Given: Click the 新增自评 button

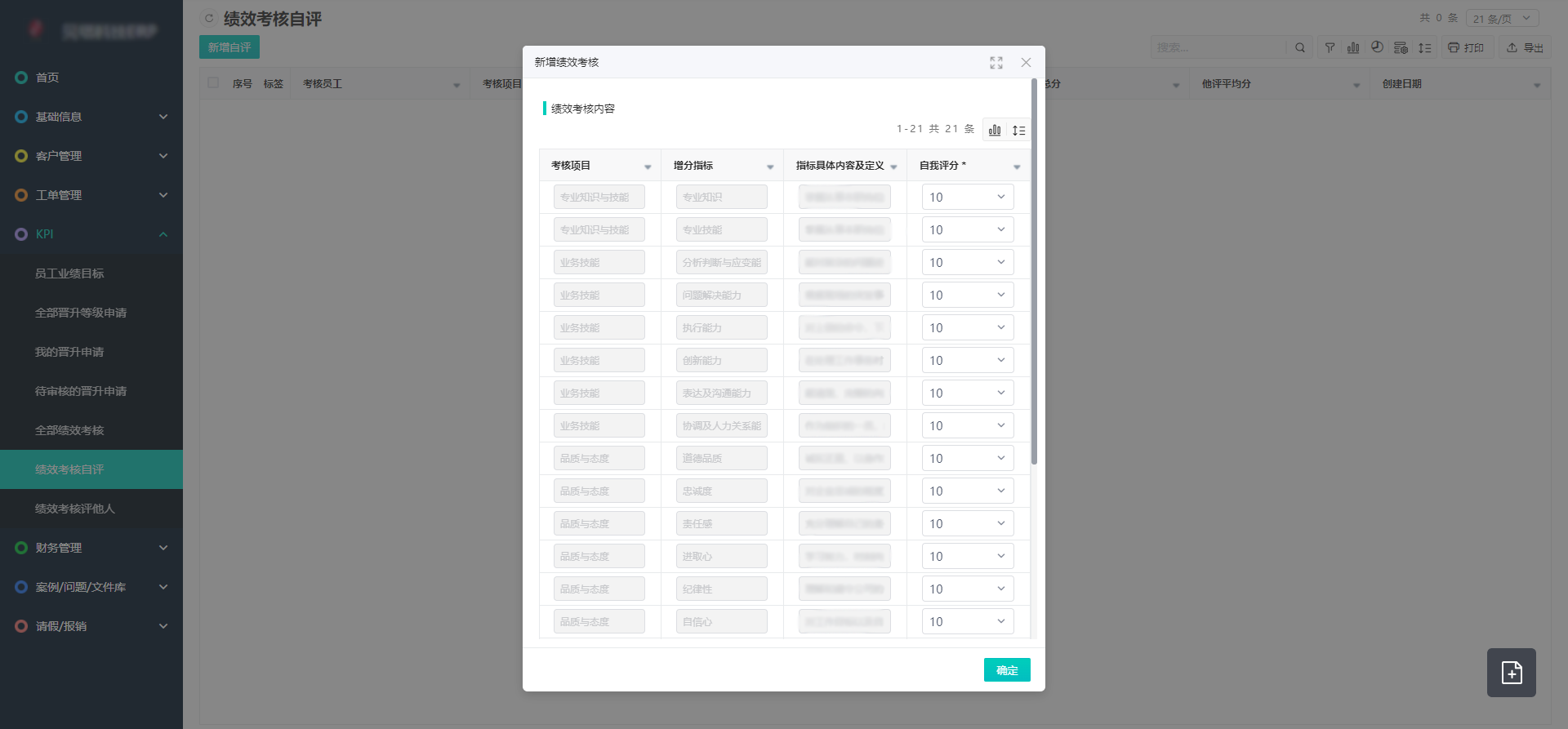Looking at the screenshot, I should [229, 47].
